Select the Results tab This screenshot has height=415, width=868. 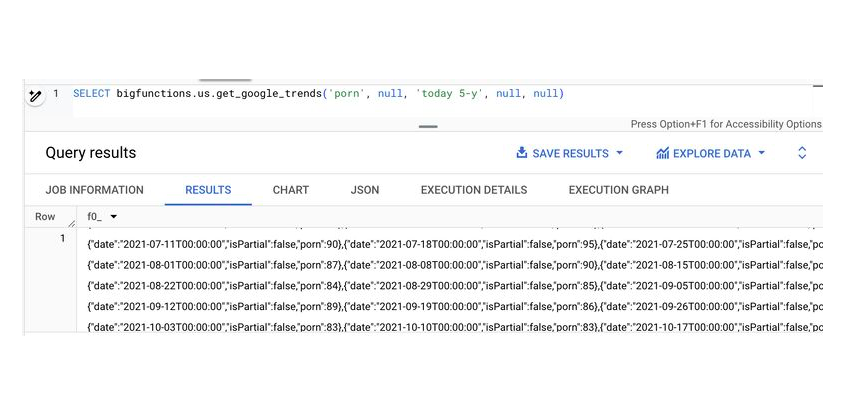point(208,190)
